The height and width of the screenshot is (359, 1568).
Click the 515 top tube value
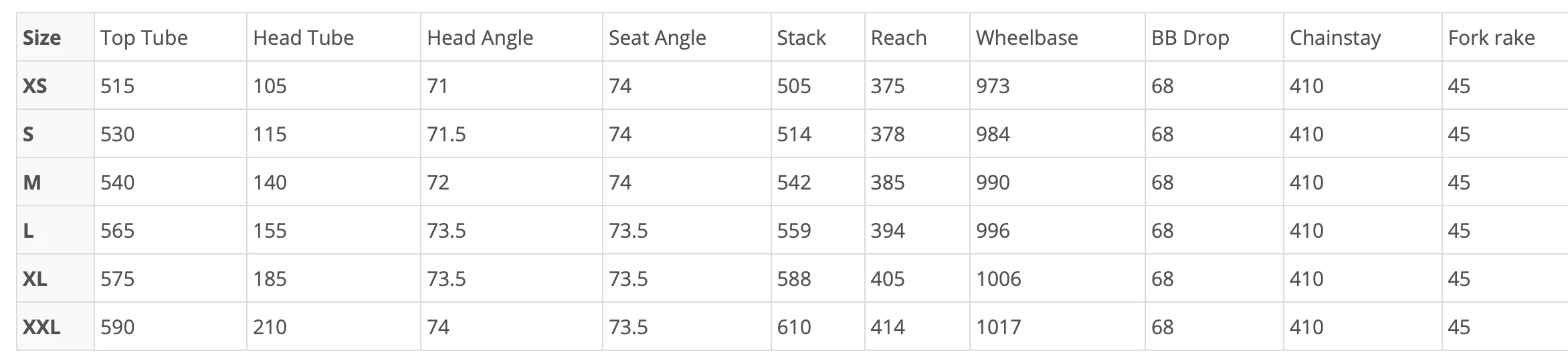(117, 86)
